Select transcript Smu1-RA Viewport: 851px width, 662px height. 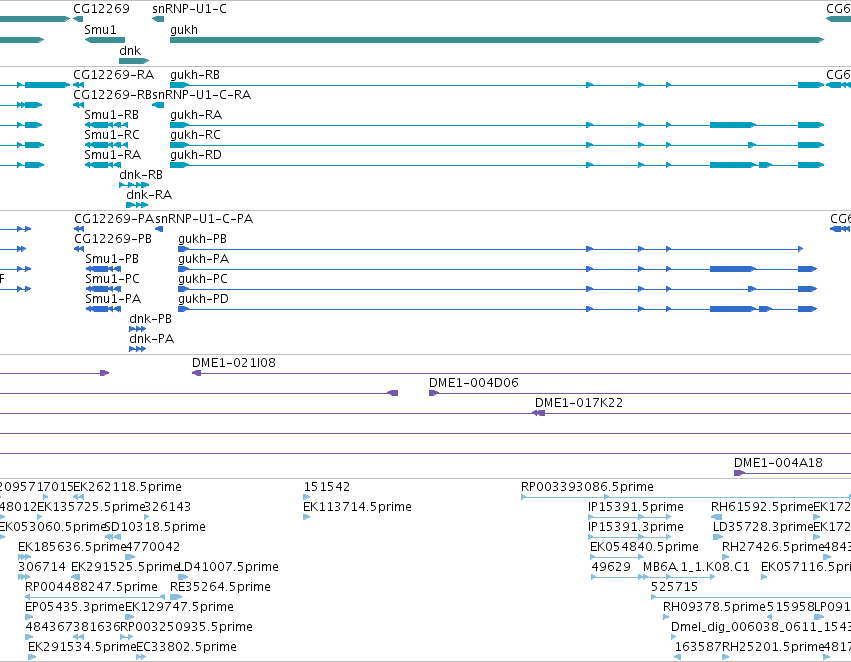(x=103, y=165)
